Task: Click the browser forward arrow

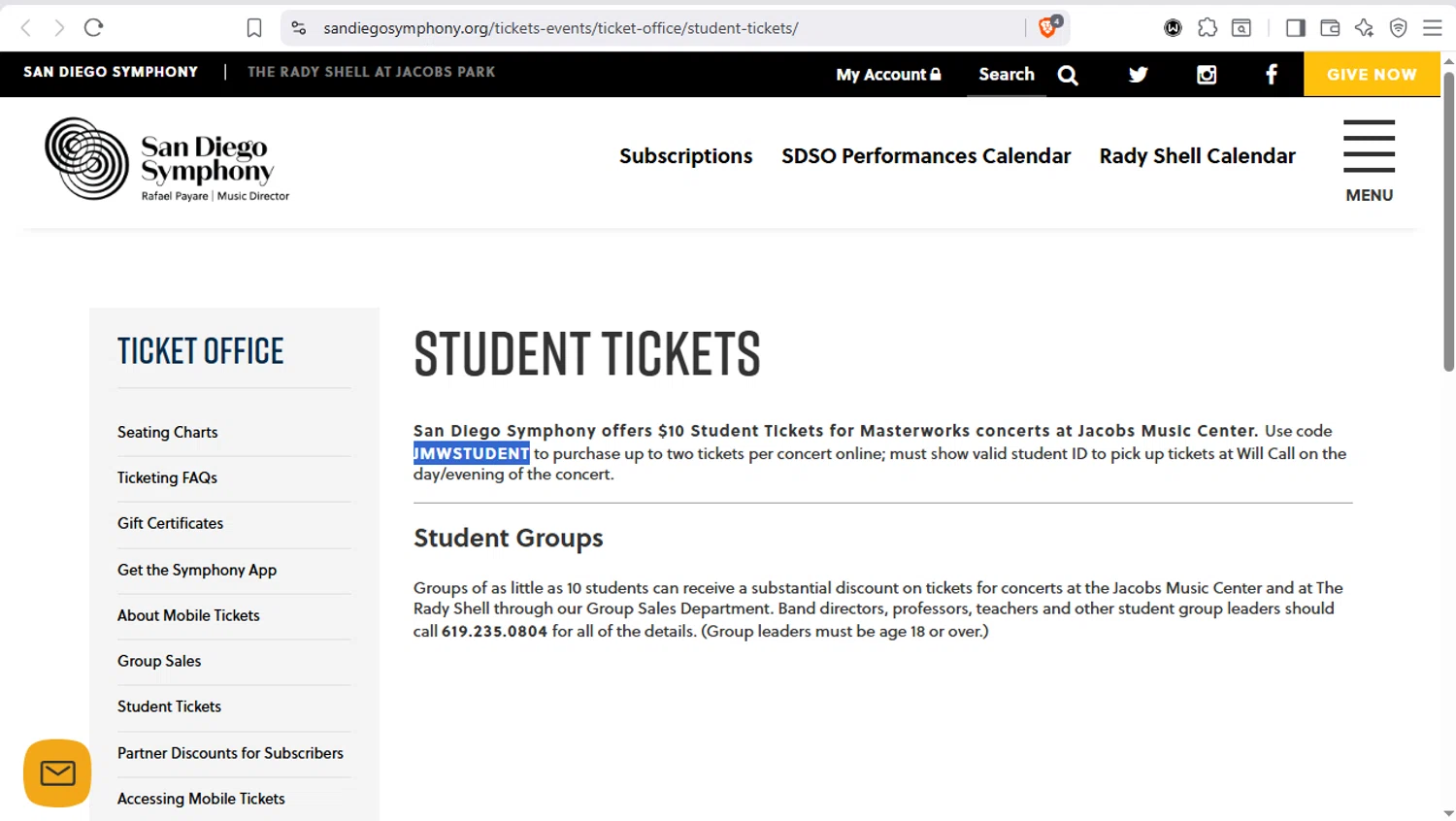Action: tap(59, 28)
